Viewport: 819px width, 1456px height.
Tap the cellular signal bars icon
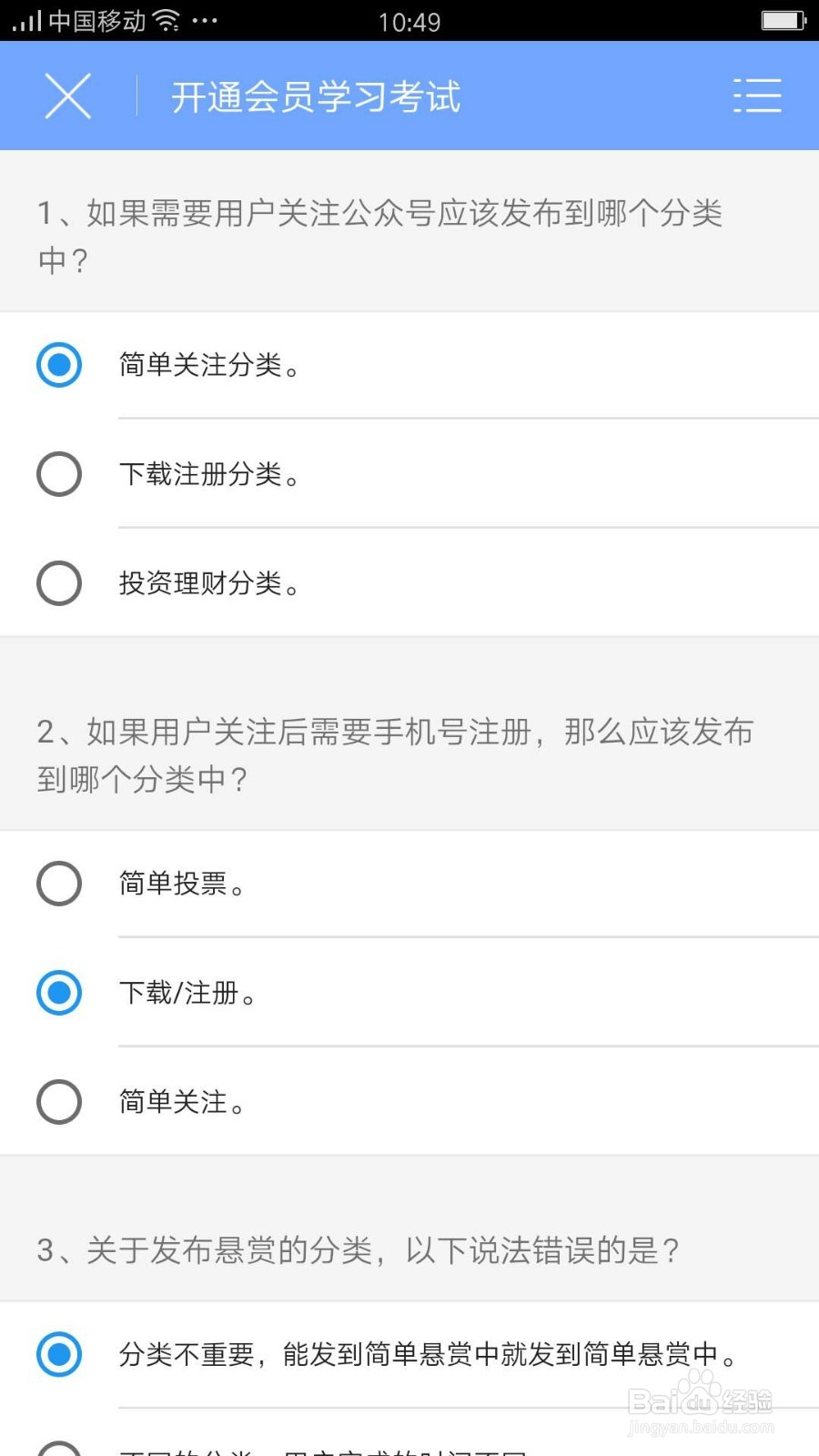pos(27,21)
